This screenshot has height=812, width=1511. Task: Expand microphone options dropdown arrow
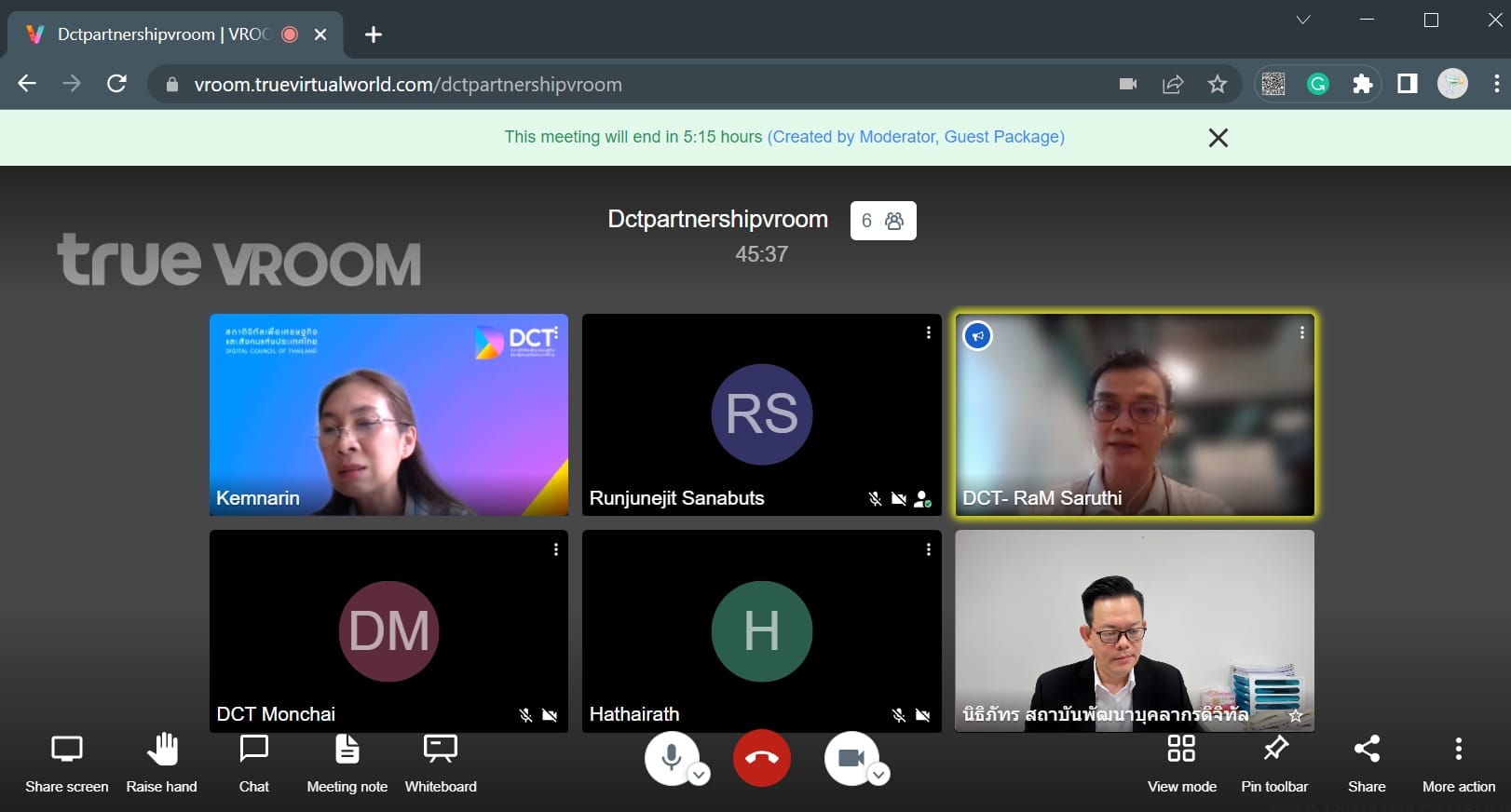point(700,775)
